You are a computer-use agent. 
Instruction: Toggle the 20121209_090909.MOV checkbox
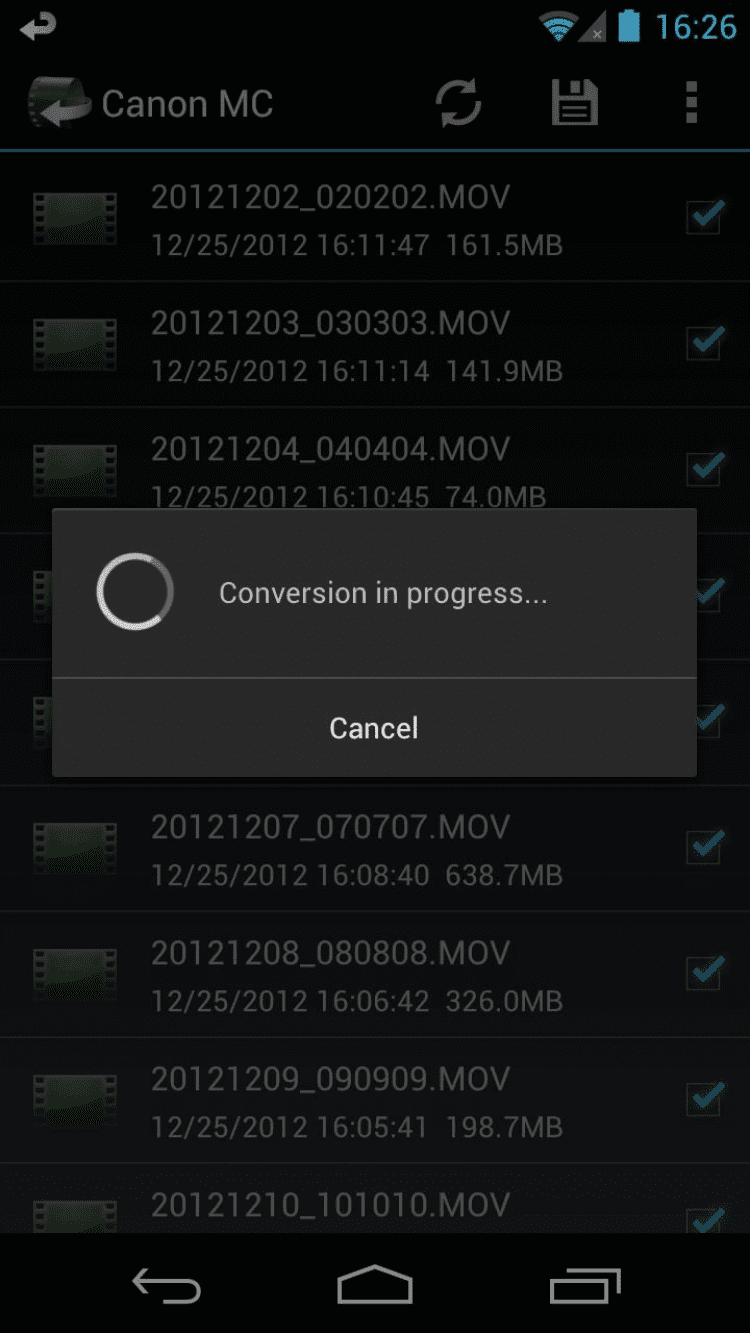click(x=705, y=1099)
